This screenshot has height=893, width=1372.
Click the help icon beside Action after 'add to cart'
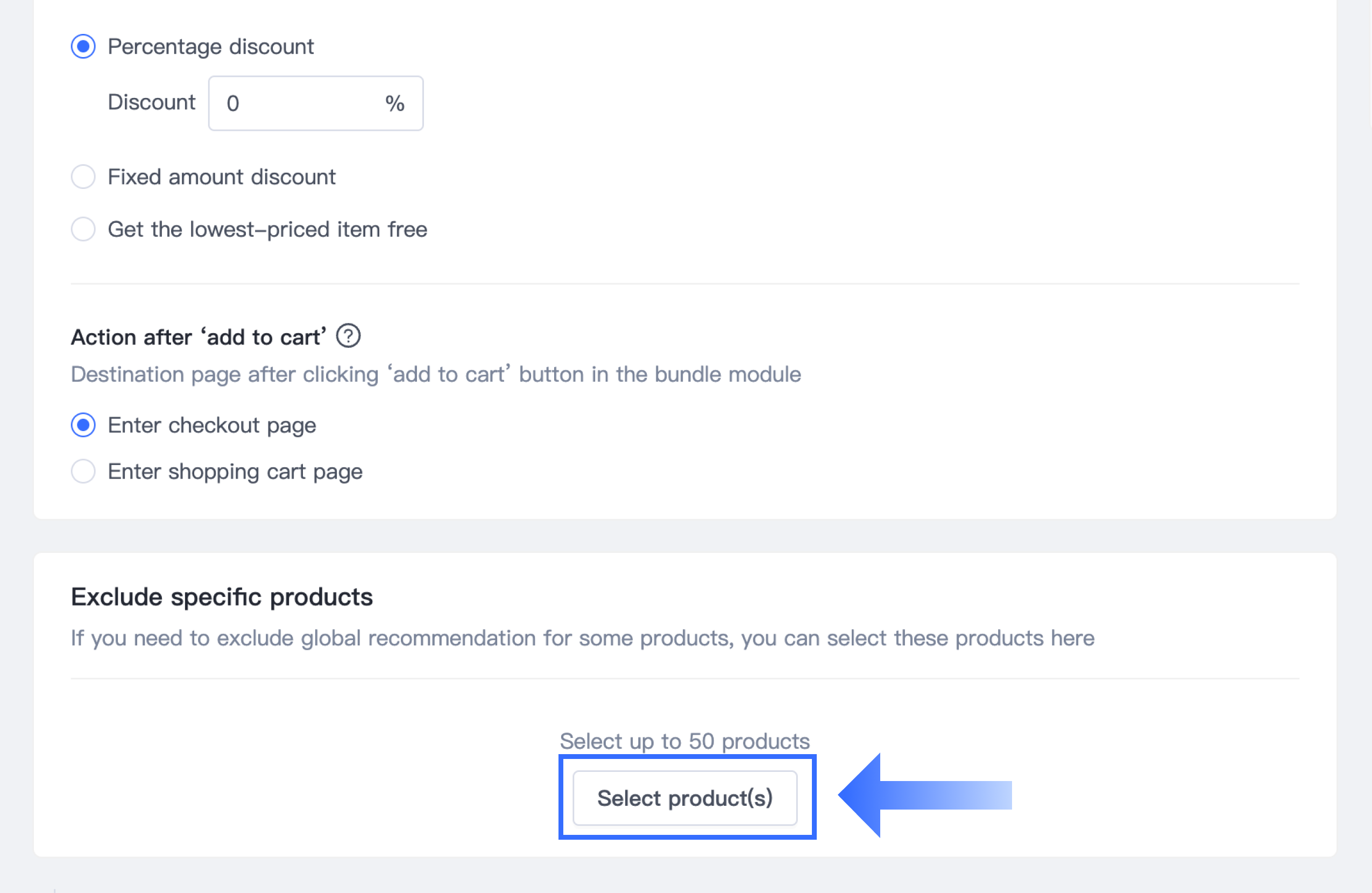pos(348,336)
